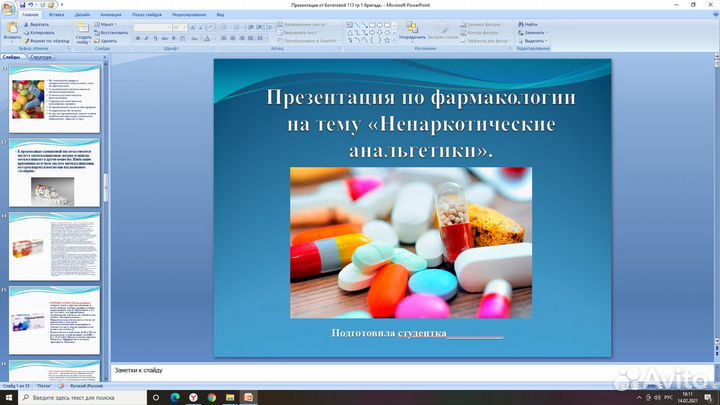Screen dimensions: 720x405
Task: Save presentation via quick access toolbar
Action: click(x=22, y=5)
